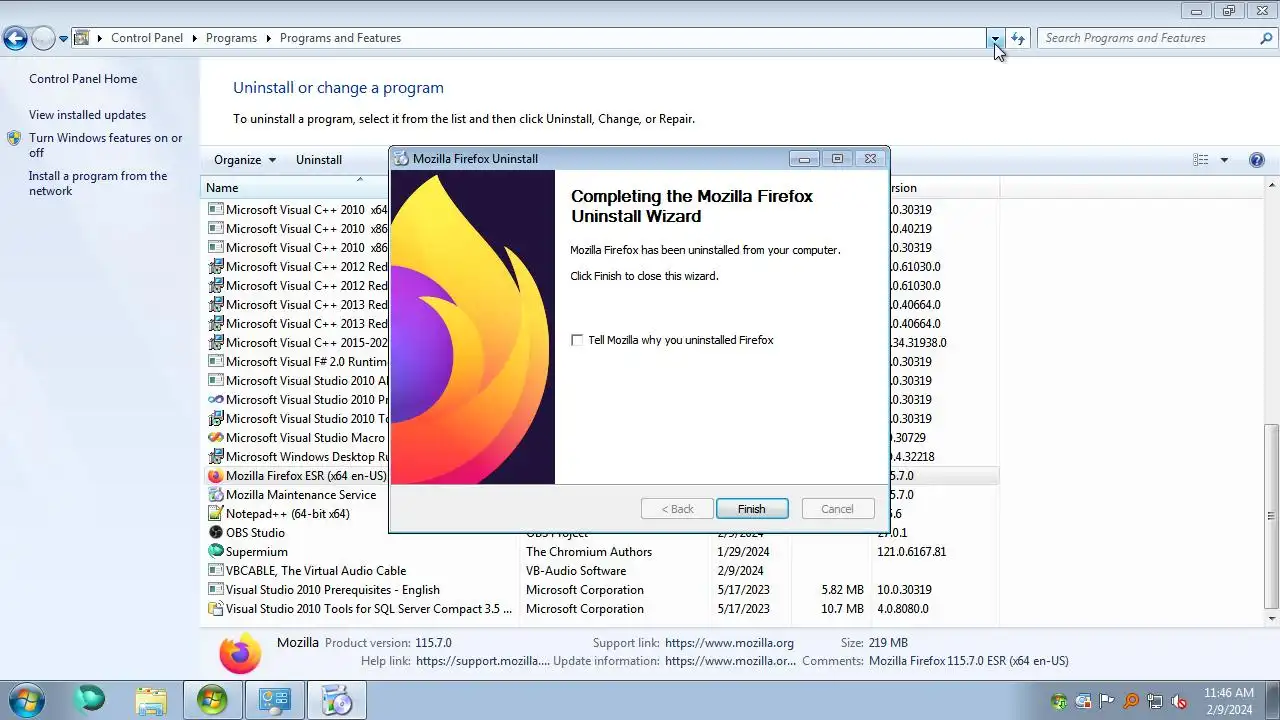
Task: Click the scroll down arrow of the list
Action: coord(1272,620)
